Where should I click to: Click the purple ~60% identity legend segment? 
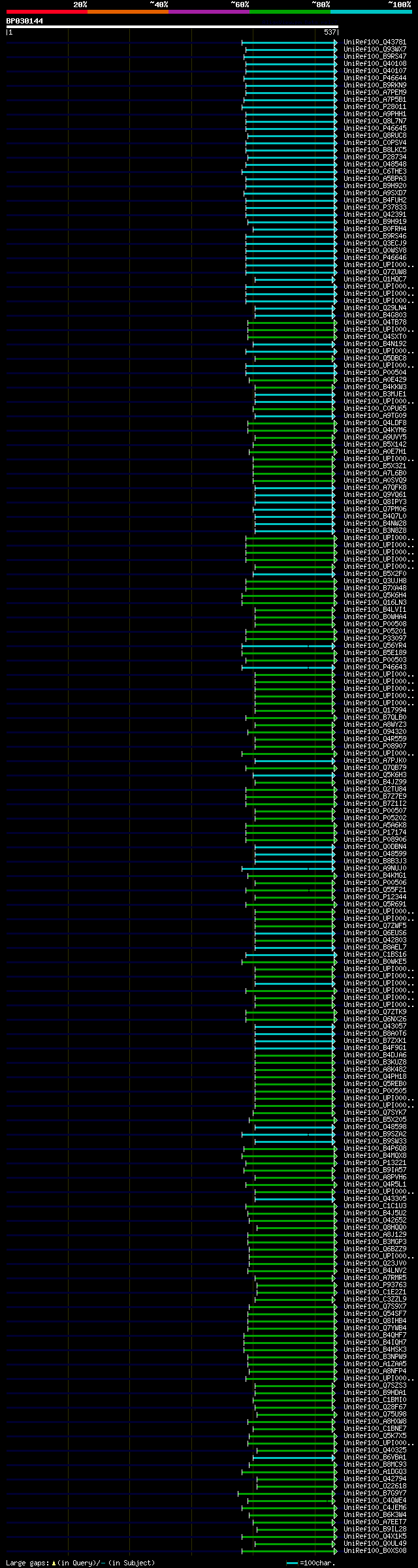coord(209,12)
